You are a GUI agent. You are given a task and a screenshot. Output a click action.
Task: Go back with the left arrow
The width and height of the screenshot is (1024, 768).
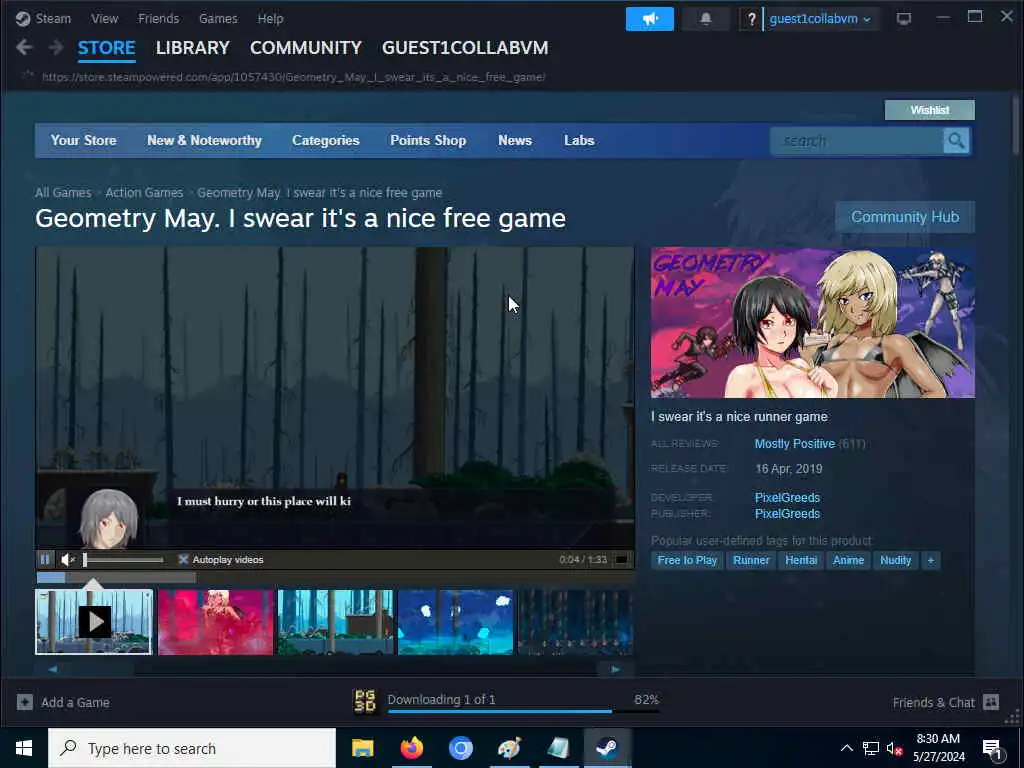tap(24, 47)
